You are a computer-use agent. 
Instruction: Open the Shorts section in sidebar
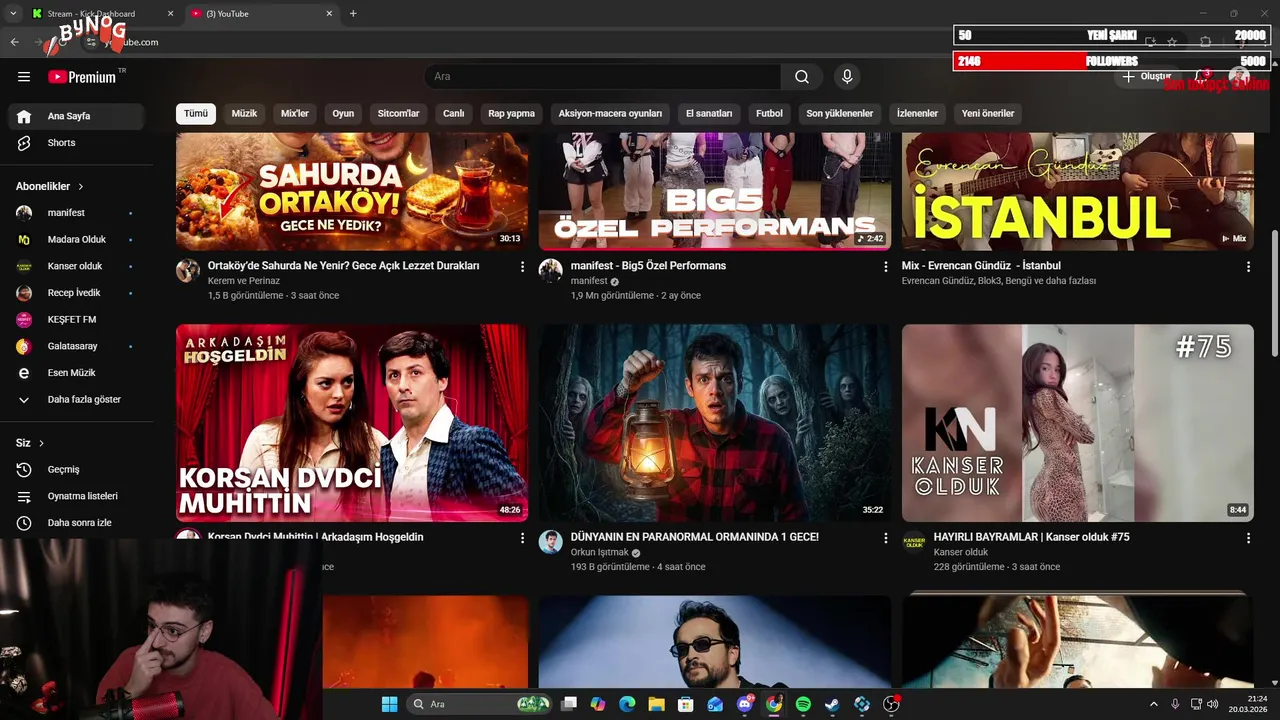(77, 143)
